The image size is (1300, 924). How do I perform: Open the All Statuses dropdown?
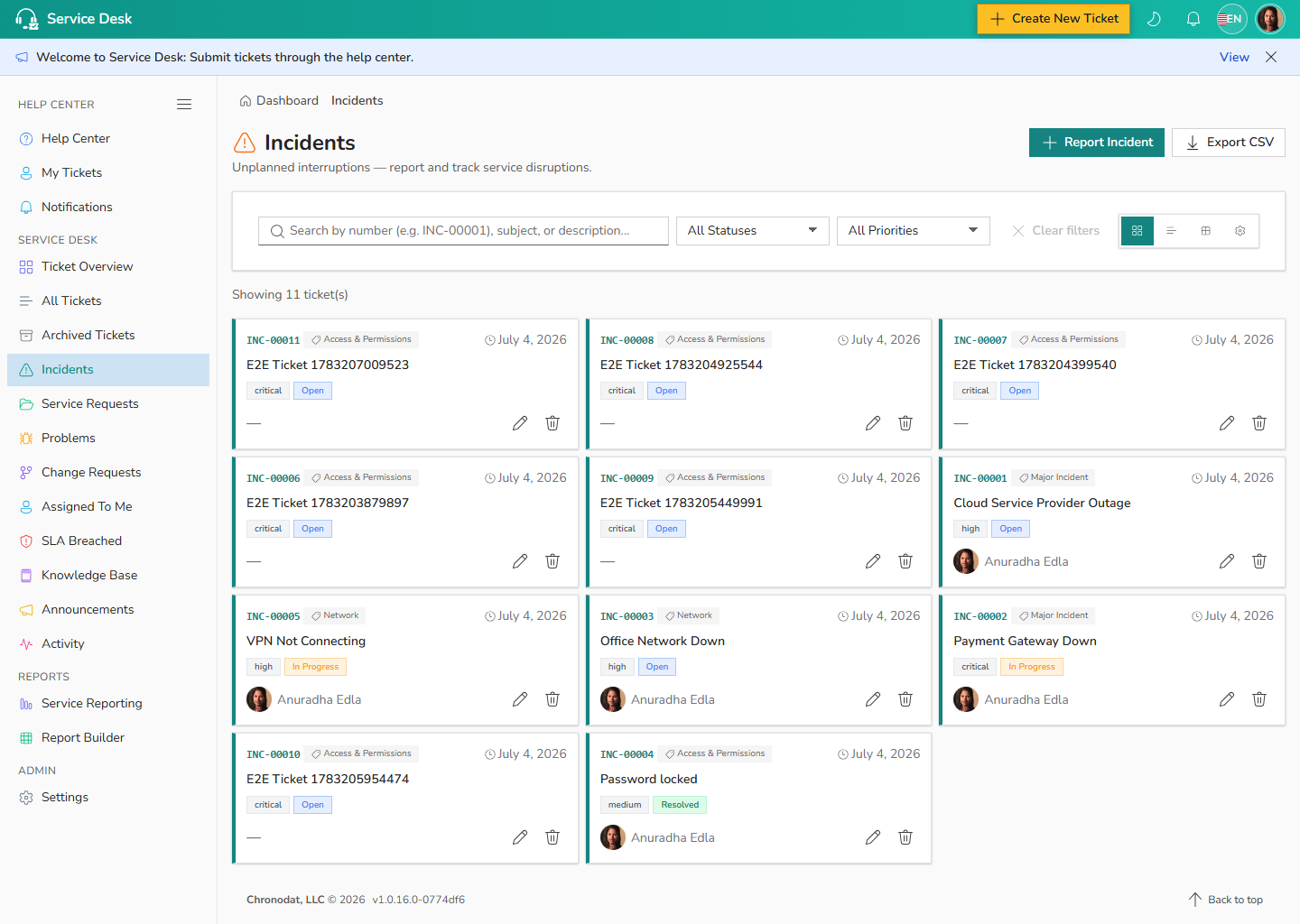tap(753, 231)
